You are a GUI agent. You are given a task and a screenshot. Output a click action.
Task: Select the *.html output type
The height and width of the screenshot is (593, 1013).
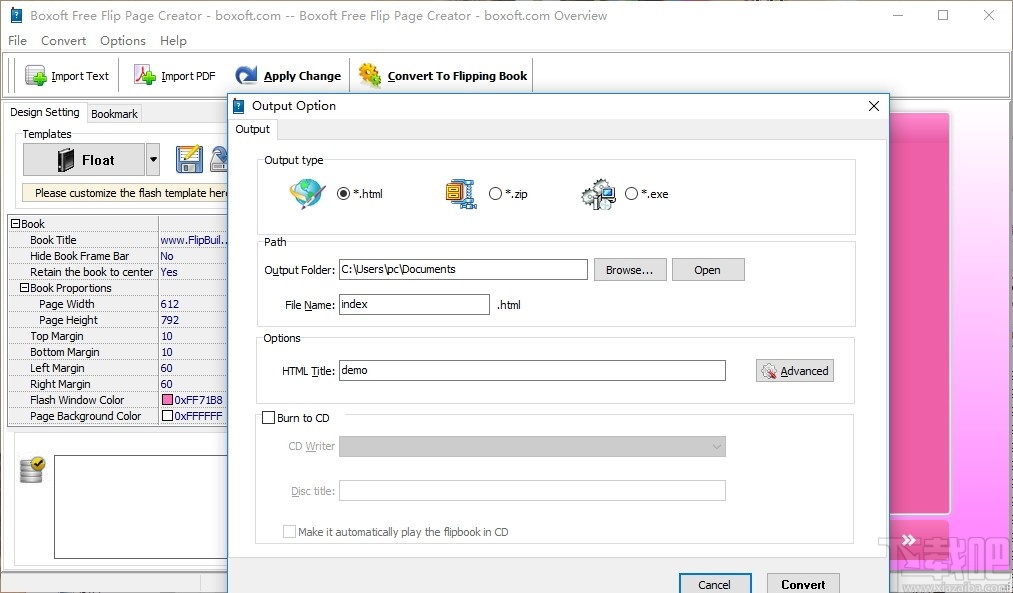(341, 193)
